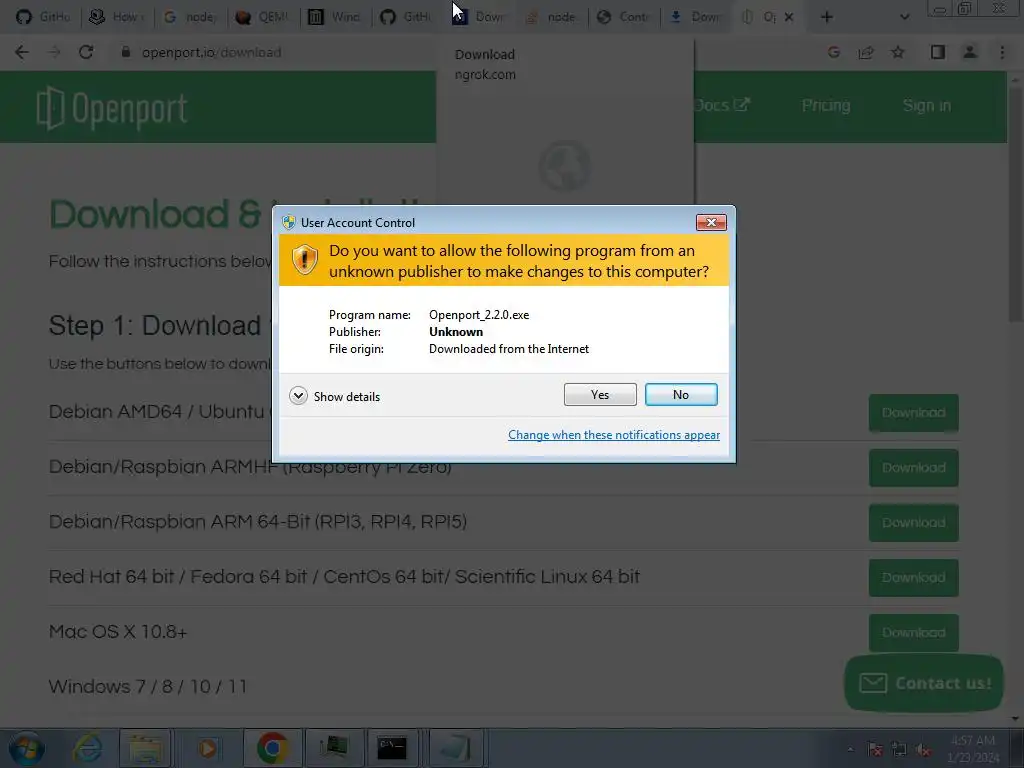Open Docs external link in Openport header
The image size is (1024, 768).
point(722,105)
